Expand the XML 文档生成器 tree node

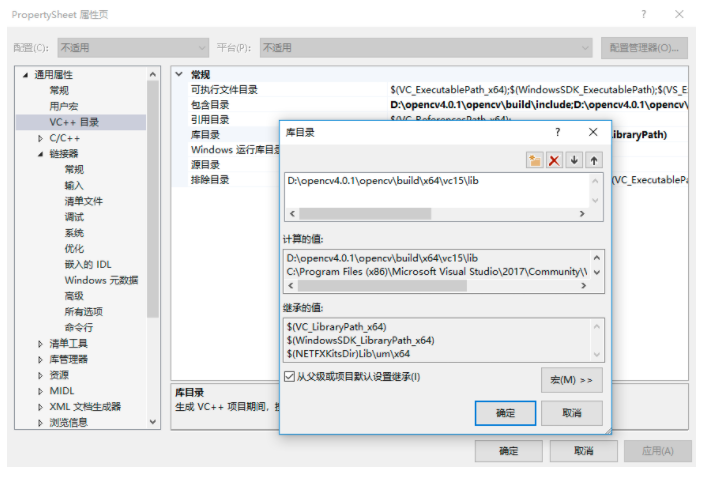[x=40, y=407]
